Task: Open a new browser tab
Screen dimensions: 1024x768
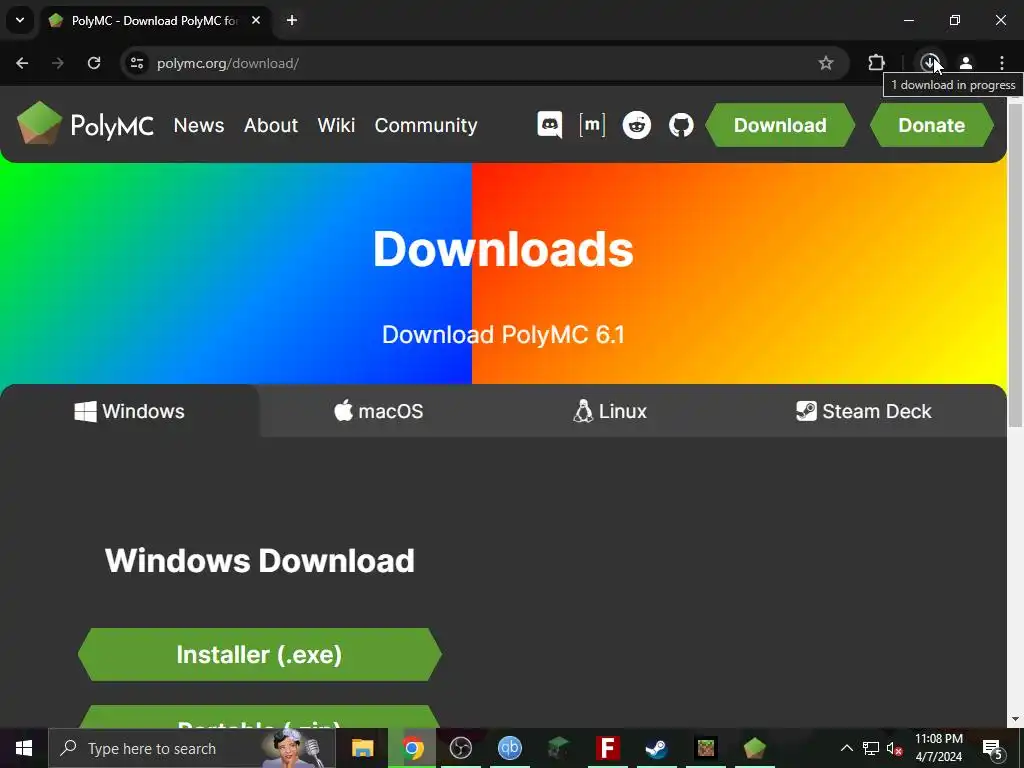Action: 292,20
